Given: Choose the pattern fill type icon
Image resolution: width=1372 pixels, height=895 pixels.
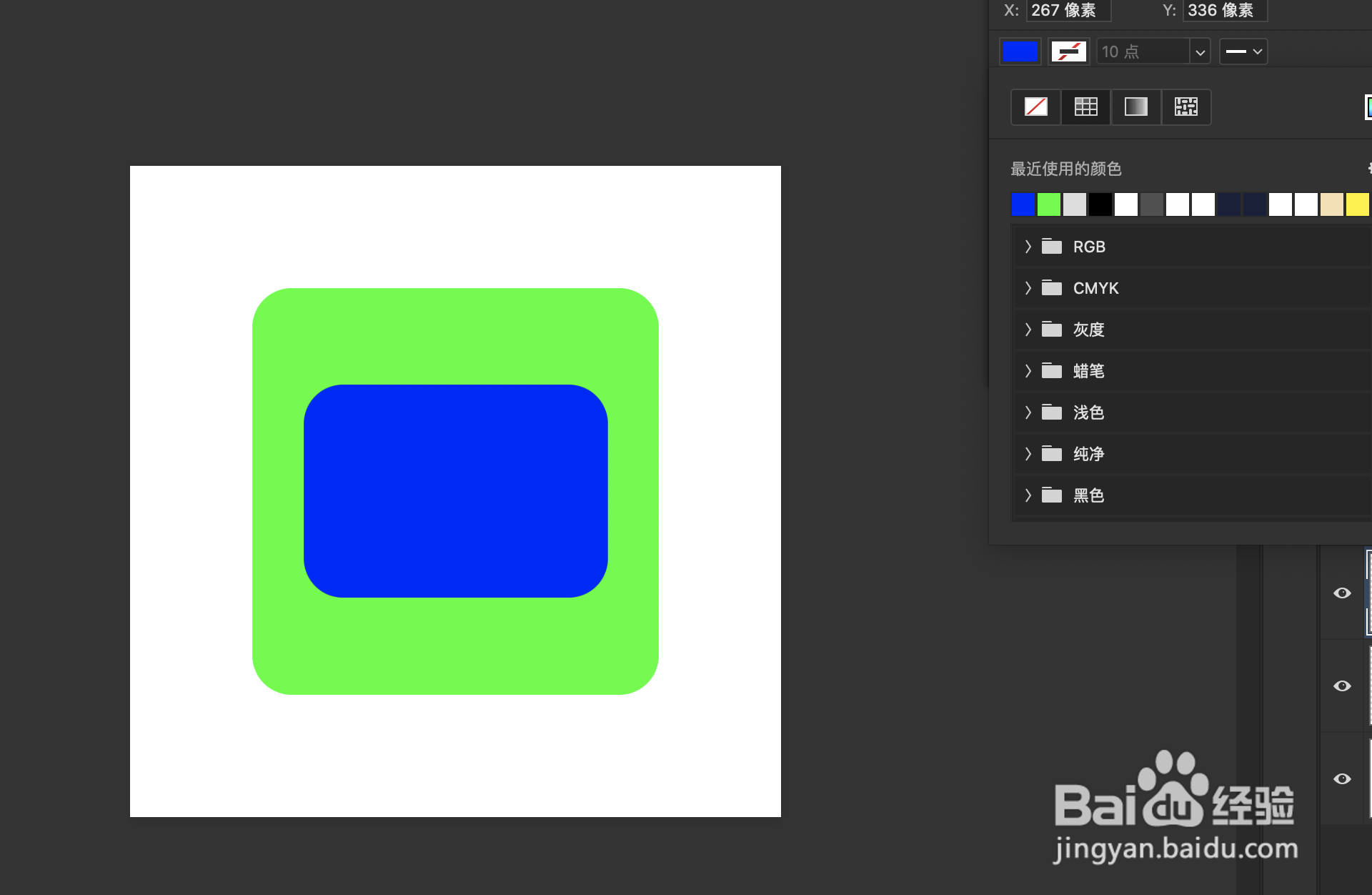Looking at the screenshot, I should click(x=1185, y=107).
